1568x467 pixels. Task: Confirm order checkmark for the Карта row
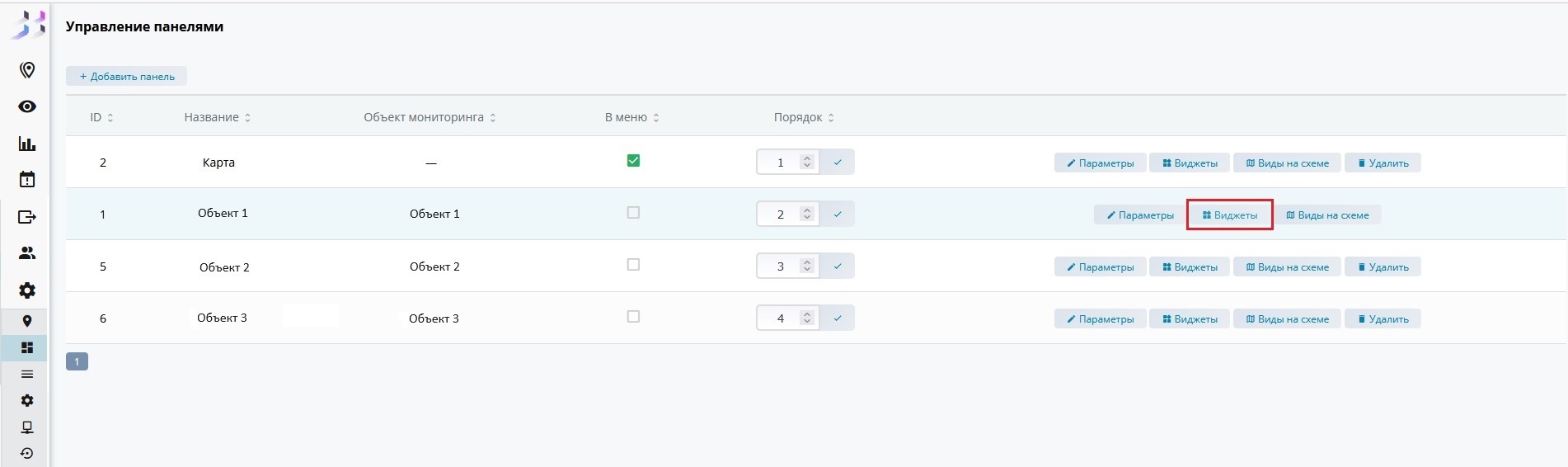click(838, 163)
